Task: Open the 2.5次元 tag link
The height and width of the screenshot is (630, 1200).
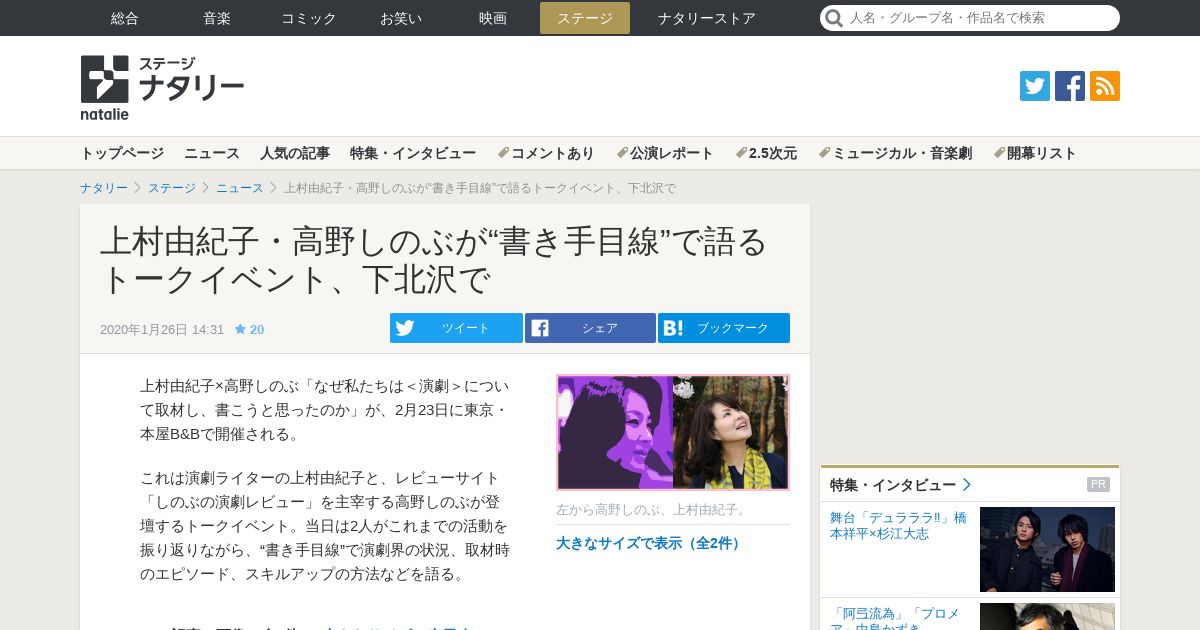Action: coord(766,153)
